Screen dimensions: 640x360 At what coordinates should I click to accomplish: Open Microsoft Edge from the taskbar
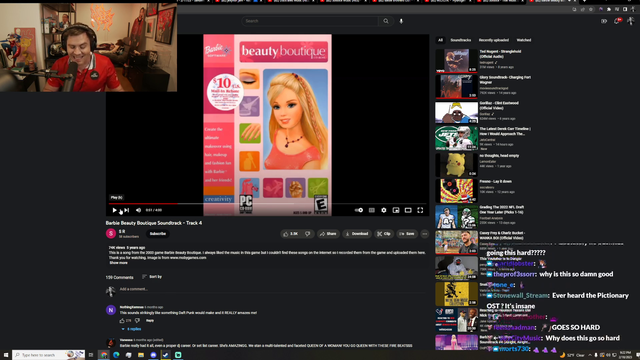[116, 355]
